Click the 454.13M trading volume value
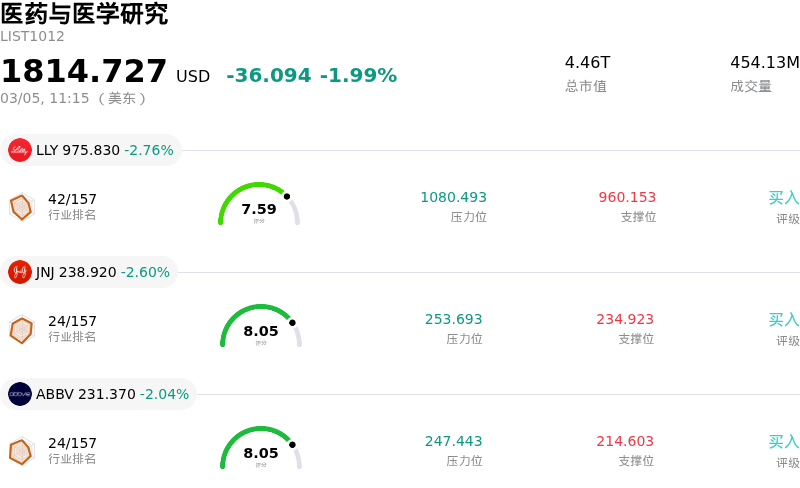The height and width of the screenshot is (488, 800). pyautogui.click(x=764, y=63)
